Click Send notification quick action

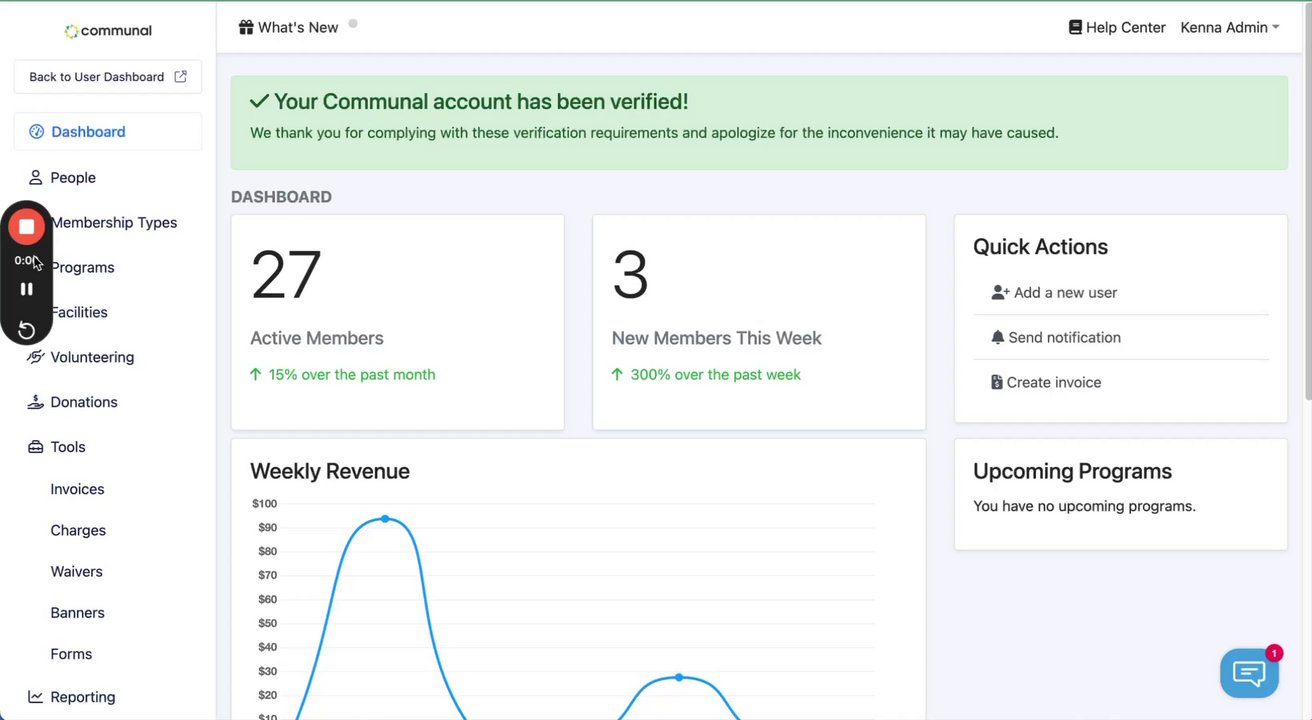point(1063,338)
